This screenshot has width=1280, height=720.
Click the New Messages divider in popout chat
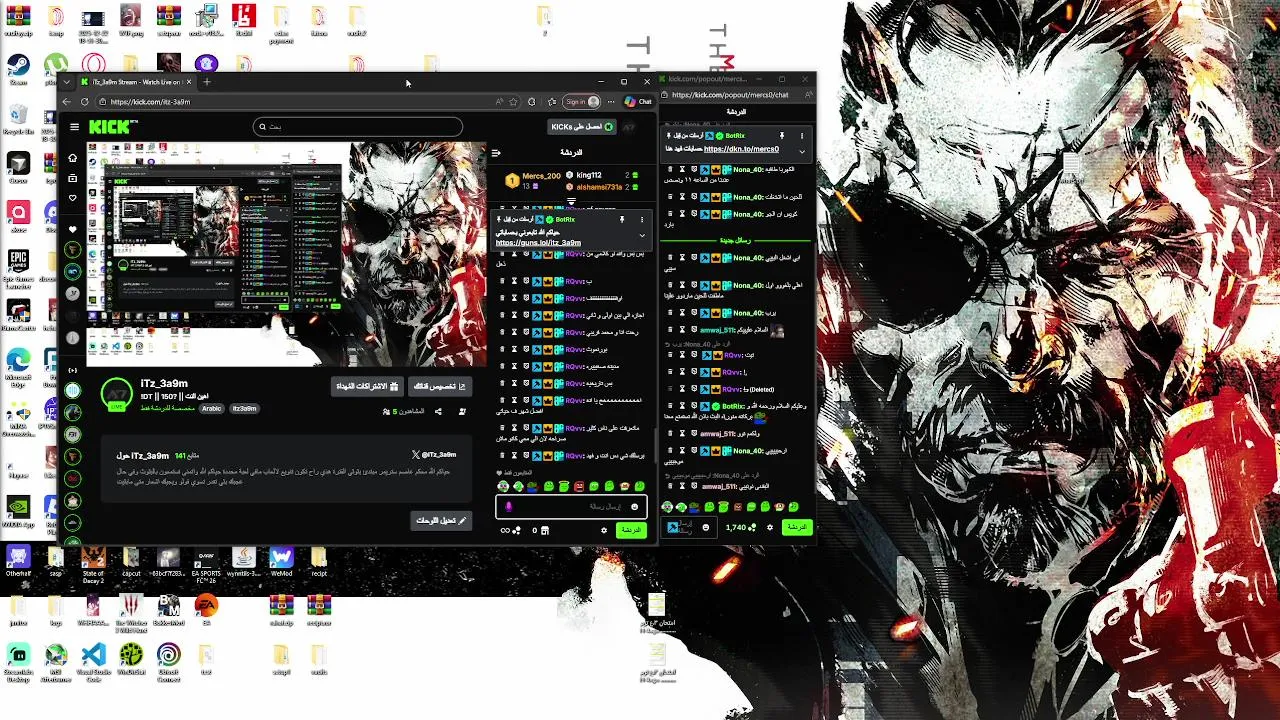(x=734, y=241)
